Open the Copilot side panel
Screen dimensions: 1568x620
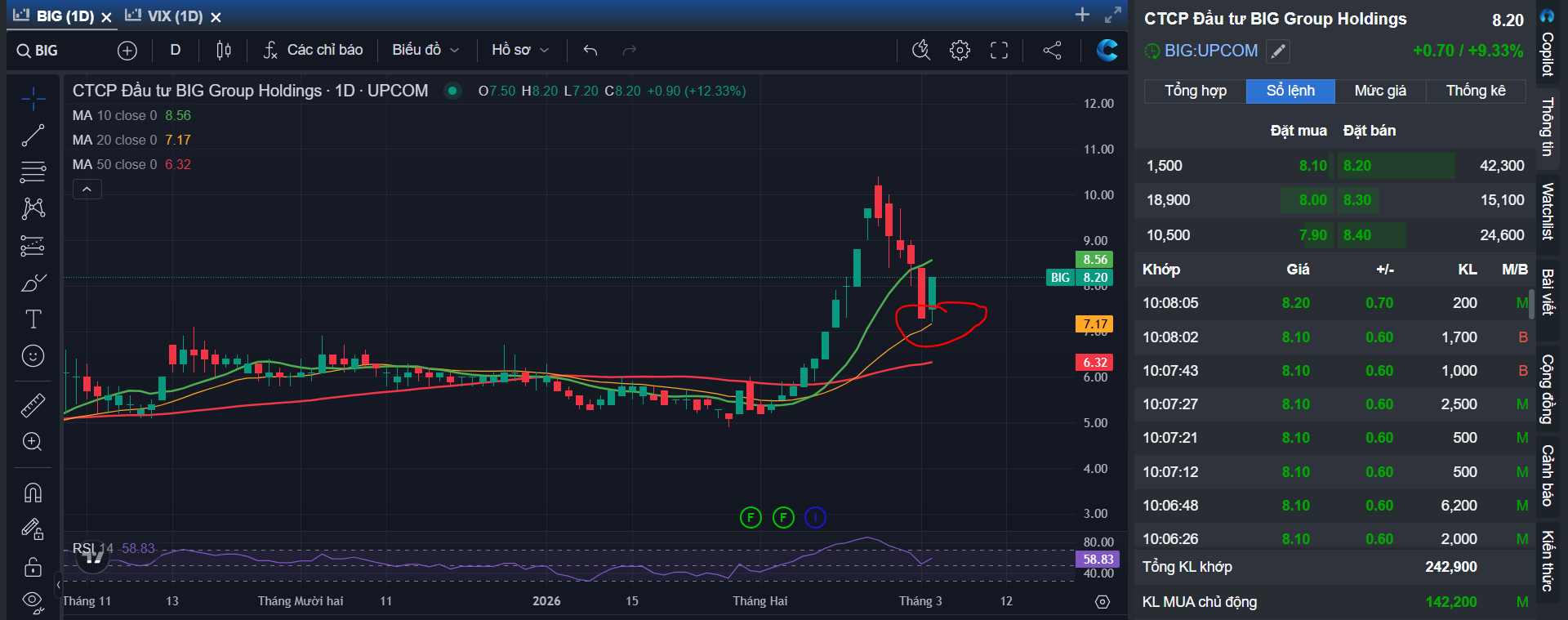[x=1548, y=45]
